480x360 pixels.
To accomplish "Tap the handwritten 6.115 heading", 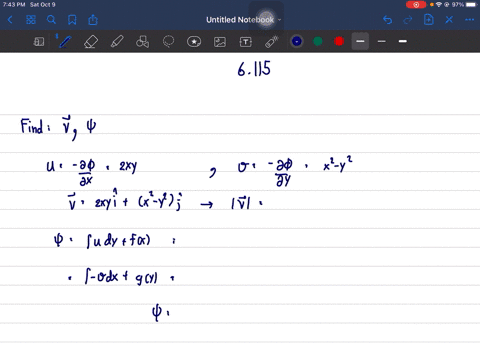I will pyautogui.click(x=254, y=69).
